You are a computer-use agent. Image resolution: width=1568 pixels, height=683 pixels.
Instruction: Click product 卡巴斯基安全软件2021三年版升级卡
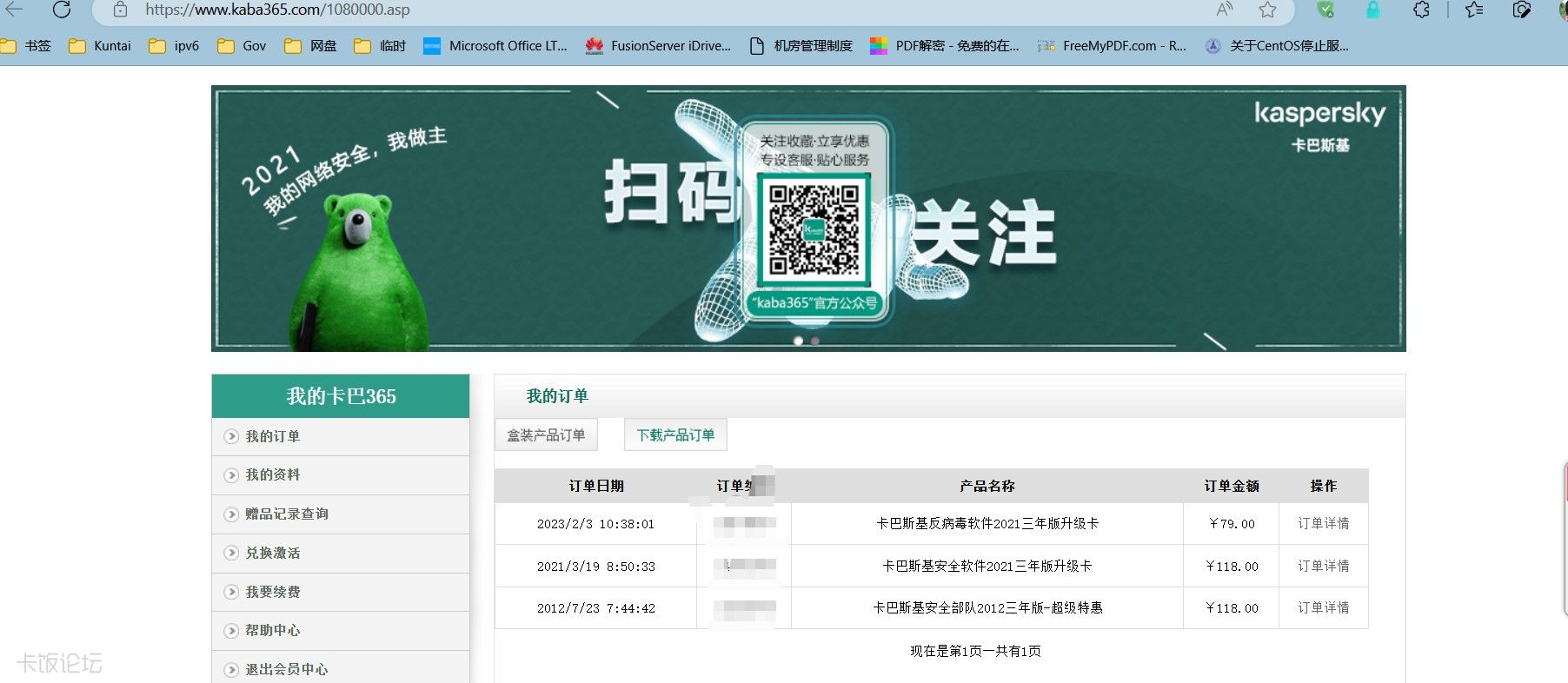click(x=987, y=566)
